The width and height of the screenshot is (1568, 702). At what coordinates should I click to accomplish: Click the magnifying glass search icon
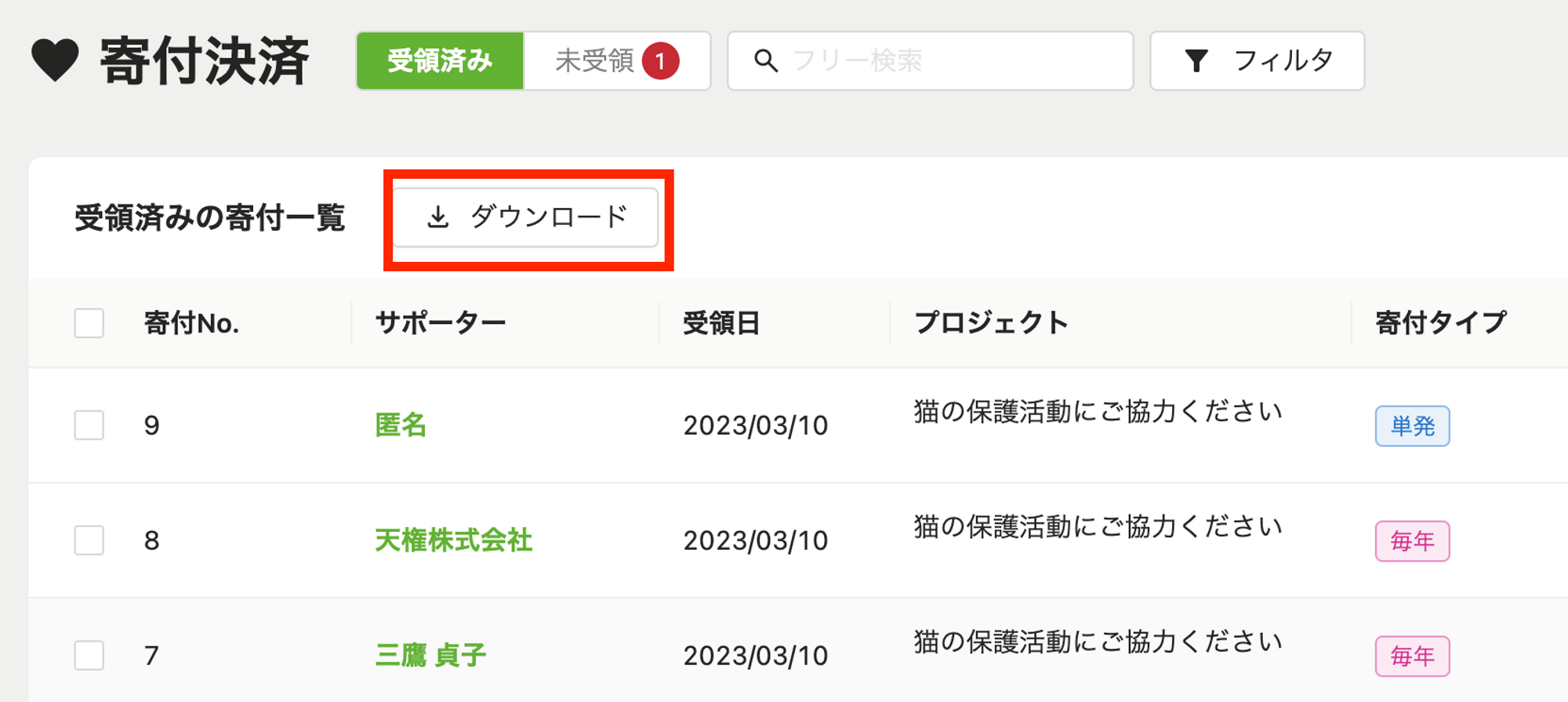coord(766,60)
